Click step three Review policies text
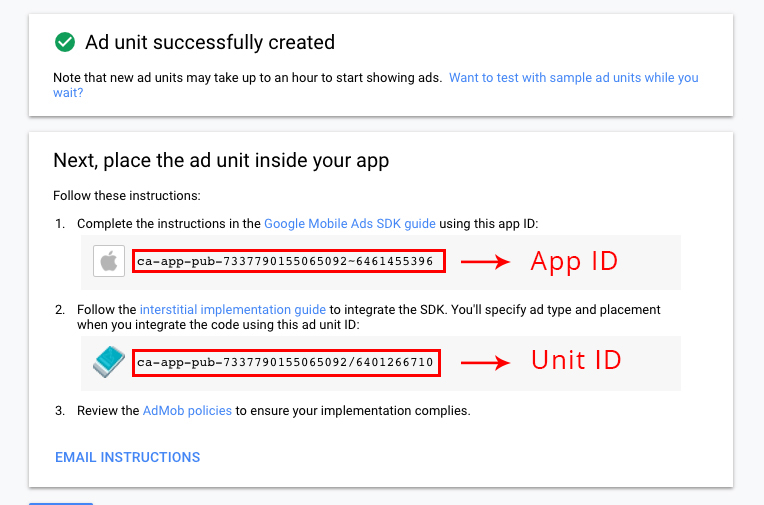 click(x=274, y=411)
